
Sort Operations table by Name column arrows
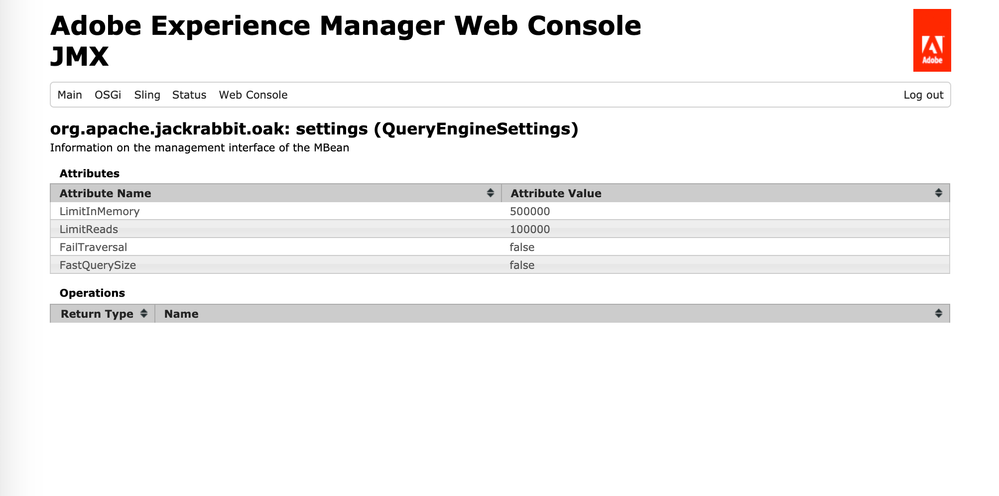(x=938, y=314)
